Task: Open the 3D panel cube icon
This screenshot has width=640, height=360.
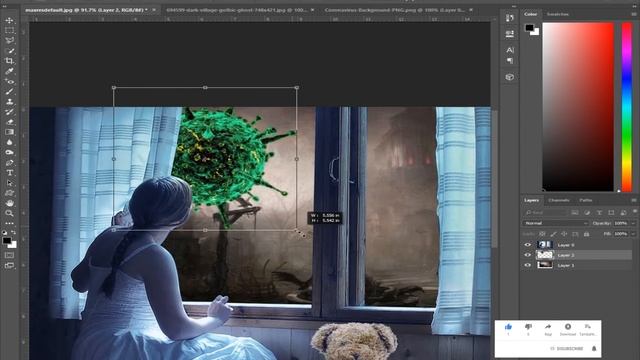Action: coord(510,77)
